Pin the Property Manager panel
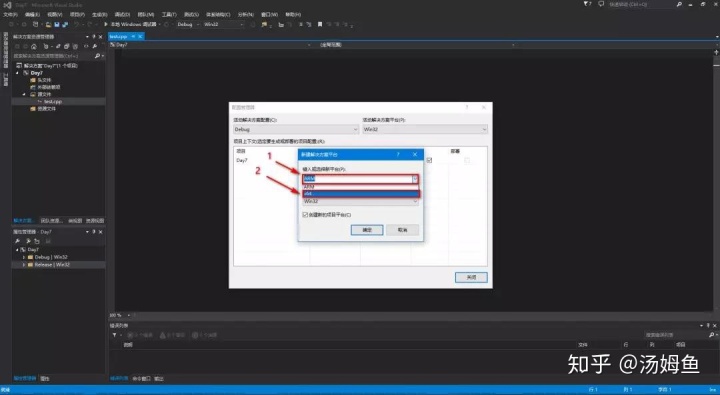Screen dimensions: 720x395 [x=94, y=232]
